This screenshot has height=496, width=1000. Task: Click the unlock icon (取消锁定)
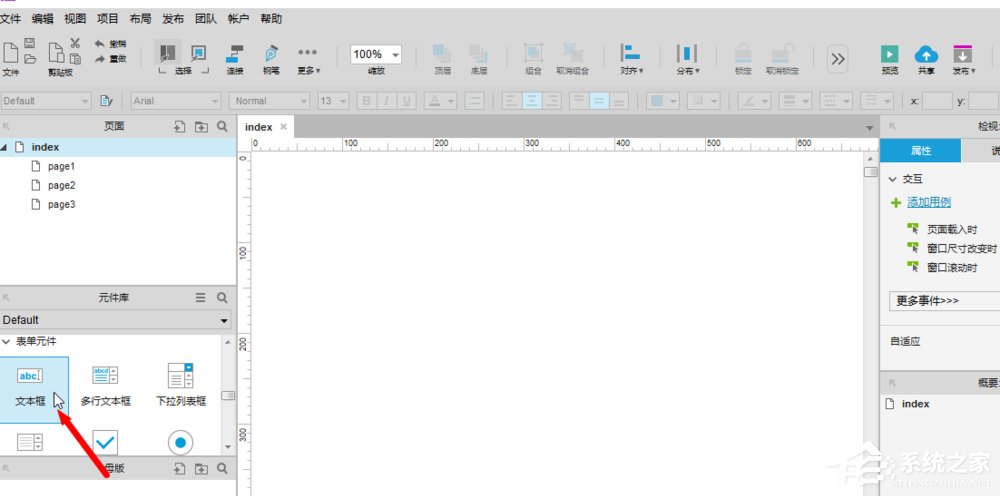pyautogui.click(x=781, y=54)
